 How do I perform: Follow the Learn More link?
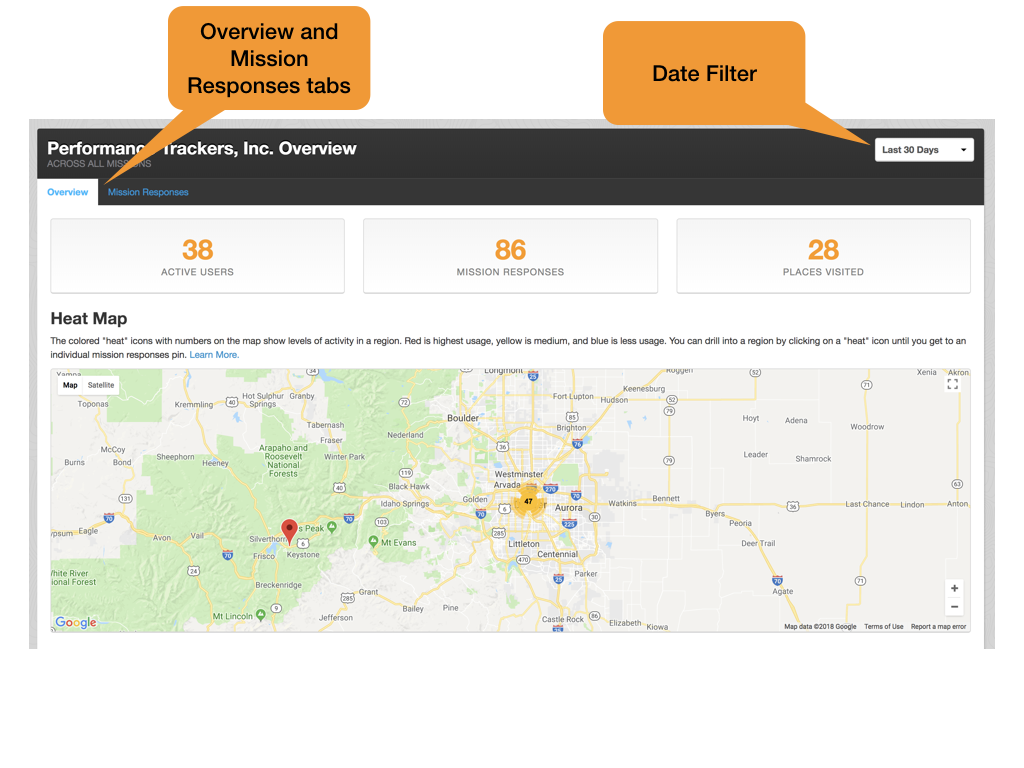pos(214,355)
